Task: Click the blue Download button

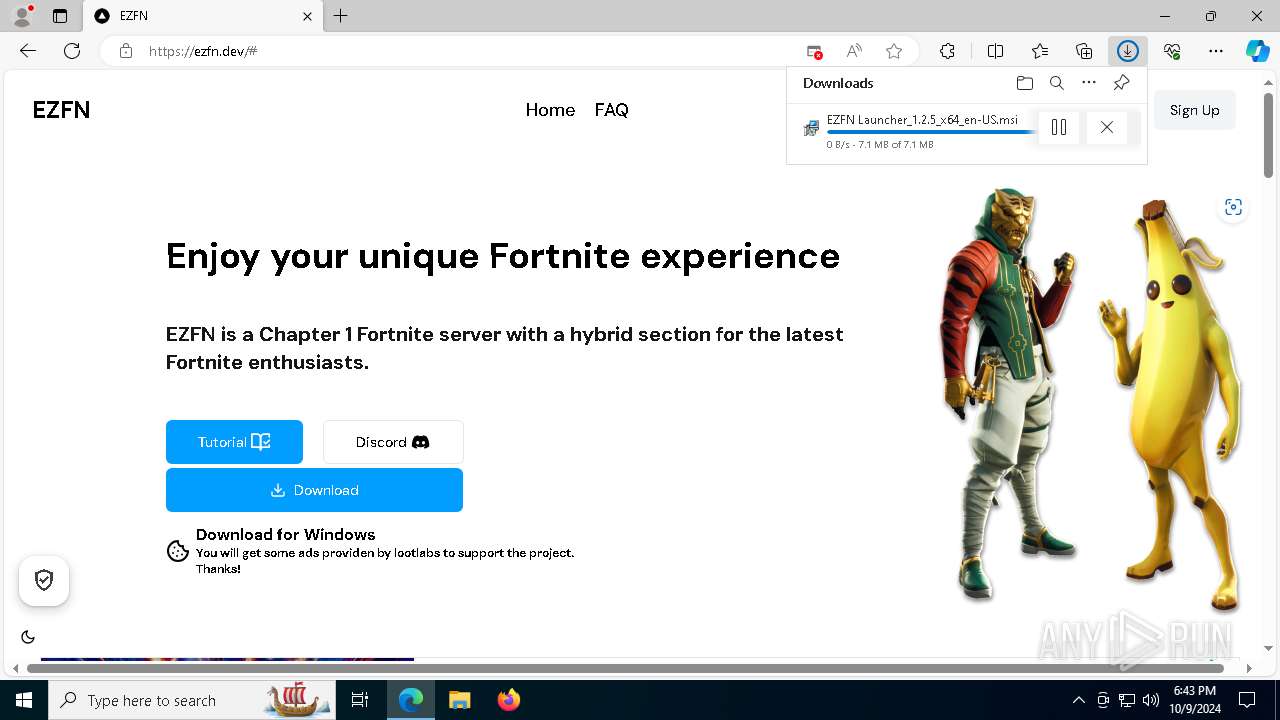Action: pyautogui.click(x=314, y=490)
